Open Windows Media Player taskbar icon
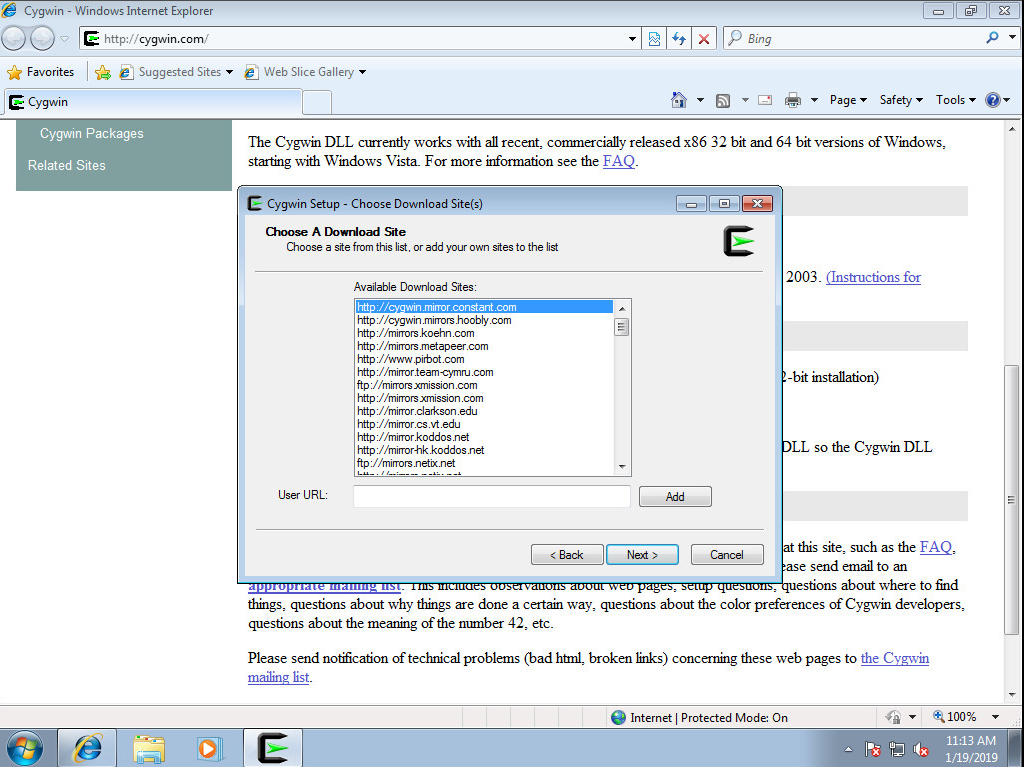 (x=210, y=748)
